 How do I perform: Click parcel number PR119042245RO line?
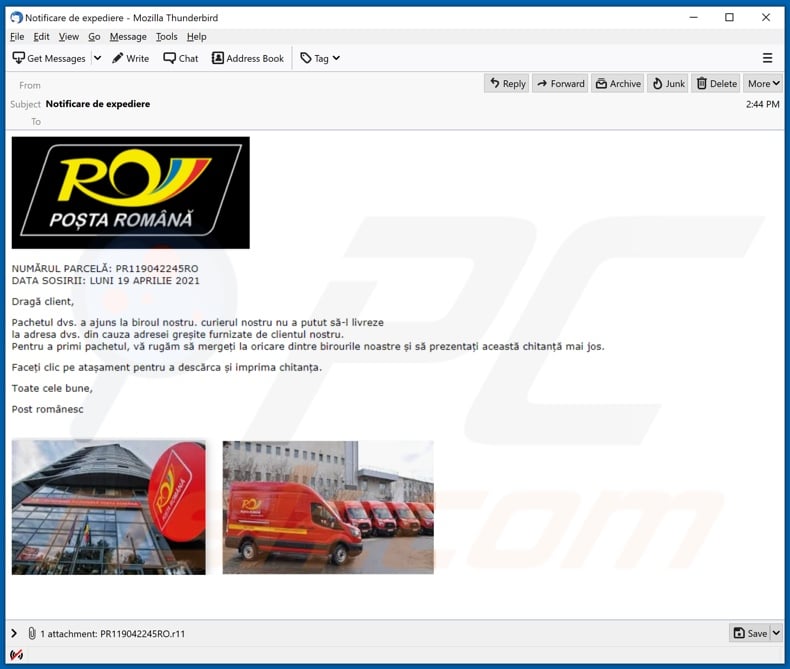[x=105, y=269]
